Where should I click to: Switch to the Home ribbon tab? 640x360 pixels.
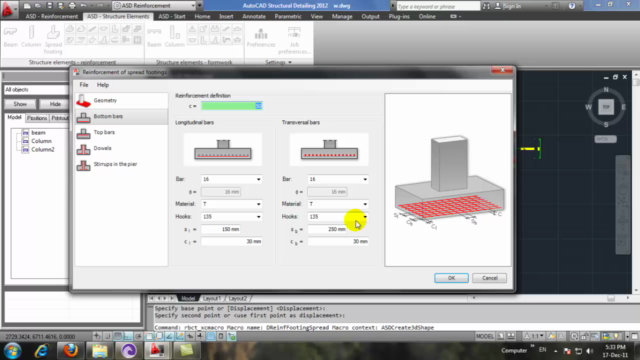(x=202, y=16)
